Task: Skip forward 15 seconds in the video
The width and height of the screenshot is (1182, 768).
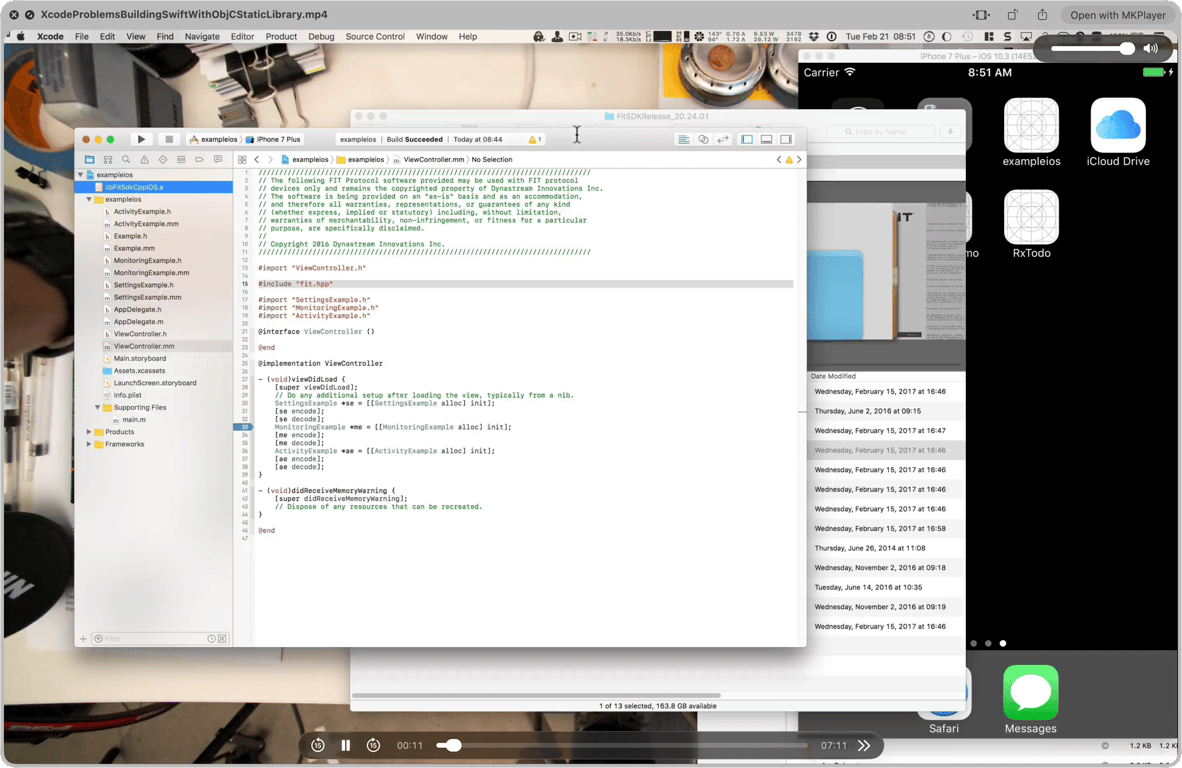Action: pos(373,745)
